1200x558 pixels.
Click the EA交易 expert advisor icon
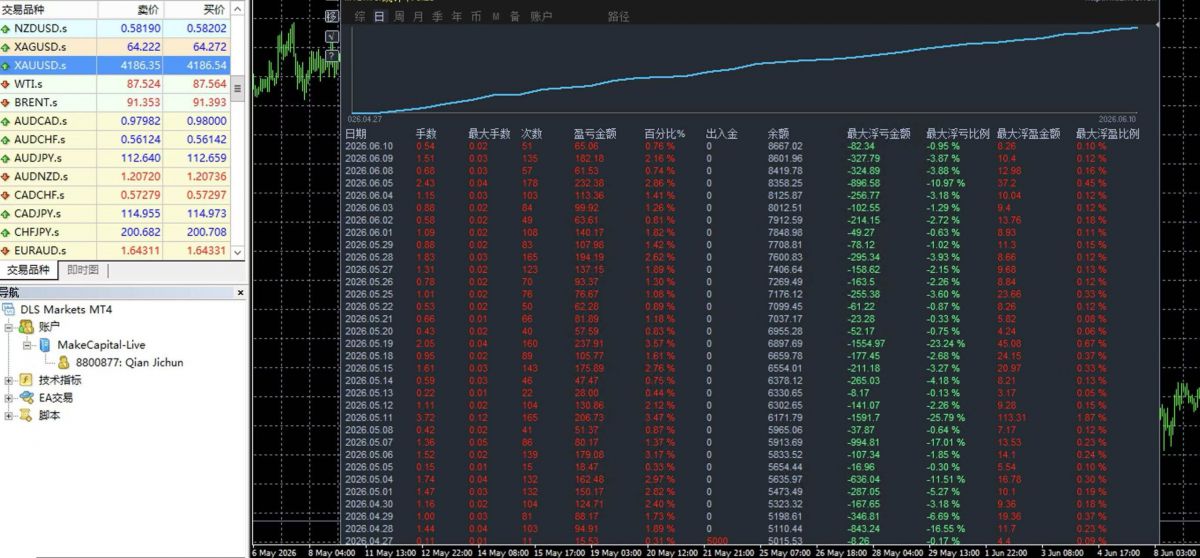pos(26,397)
